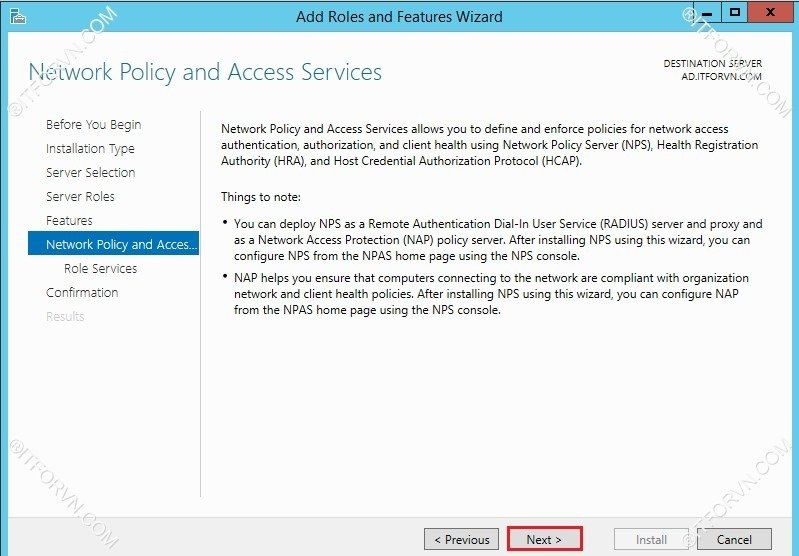Open the Installation Type step

[90, 149]
